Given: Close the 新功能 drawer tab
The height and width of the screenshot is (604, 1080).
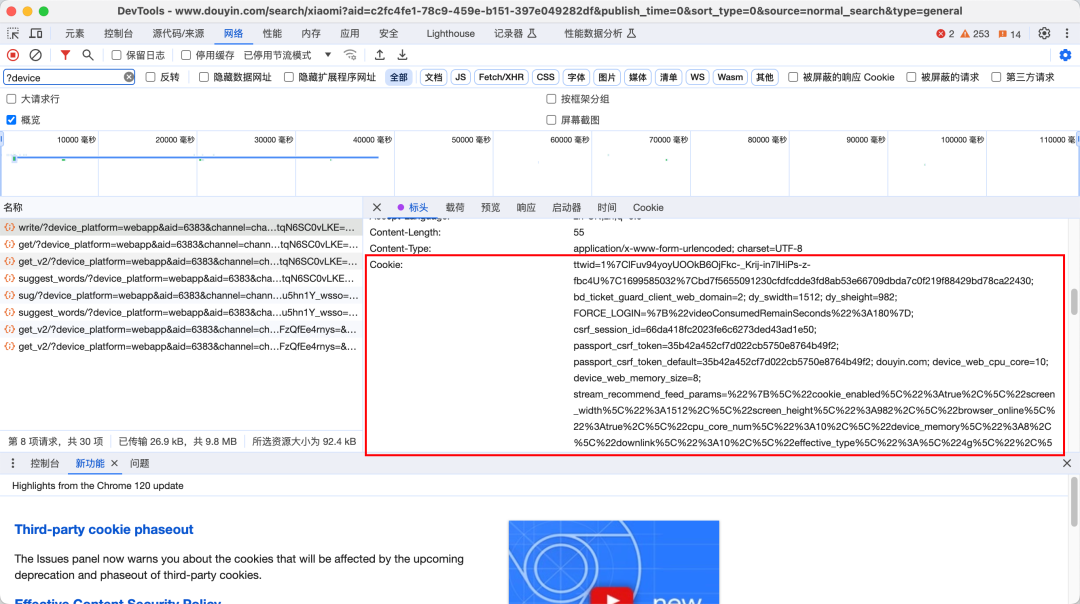Looking at the screenshot, I should (x=114, y=464).
